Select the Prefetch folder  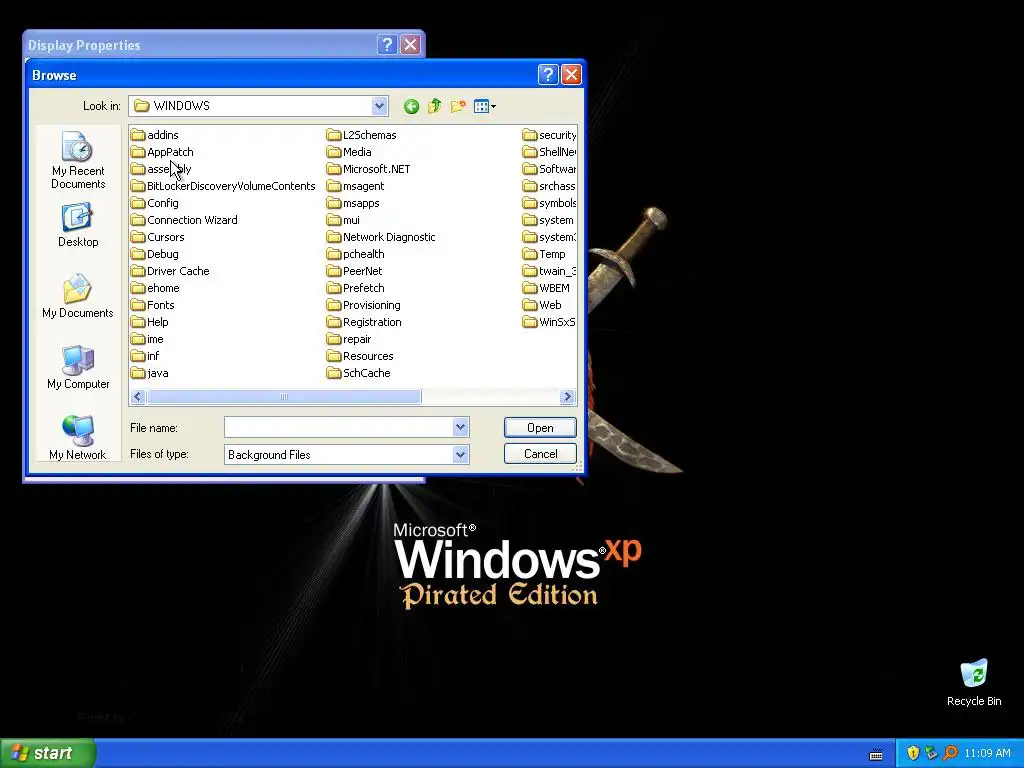pyautogui.click(x=356, y=288)
